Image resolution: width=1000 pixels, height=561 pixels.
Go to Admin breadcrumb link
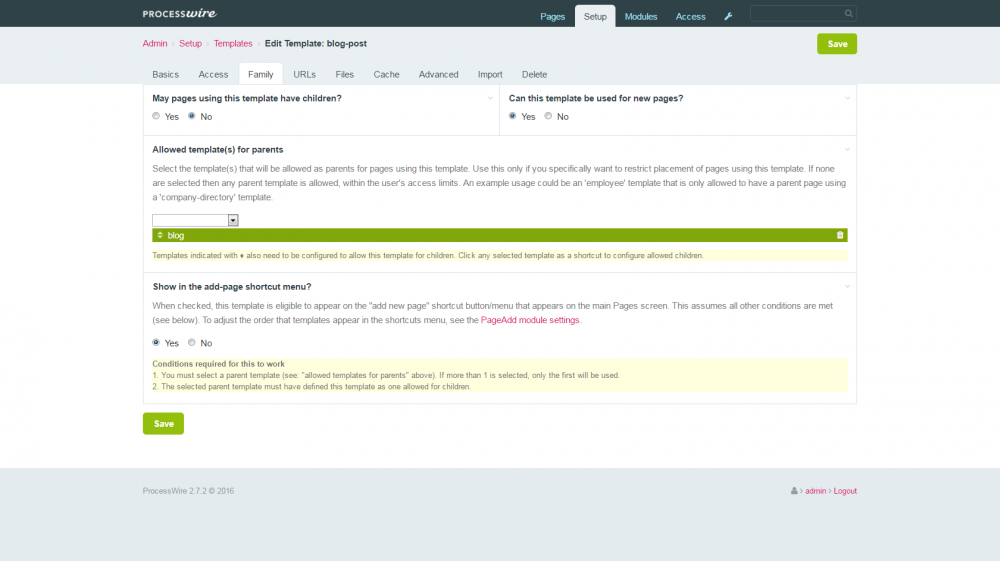(155, 43)
